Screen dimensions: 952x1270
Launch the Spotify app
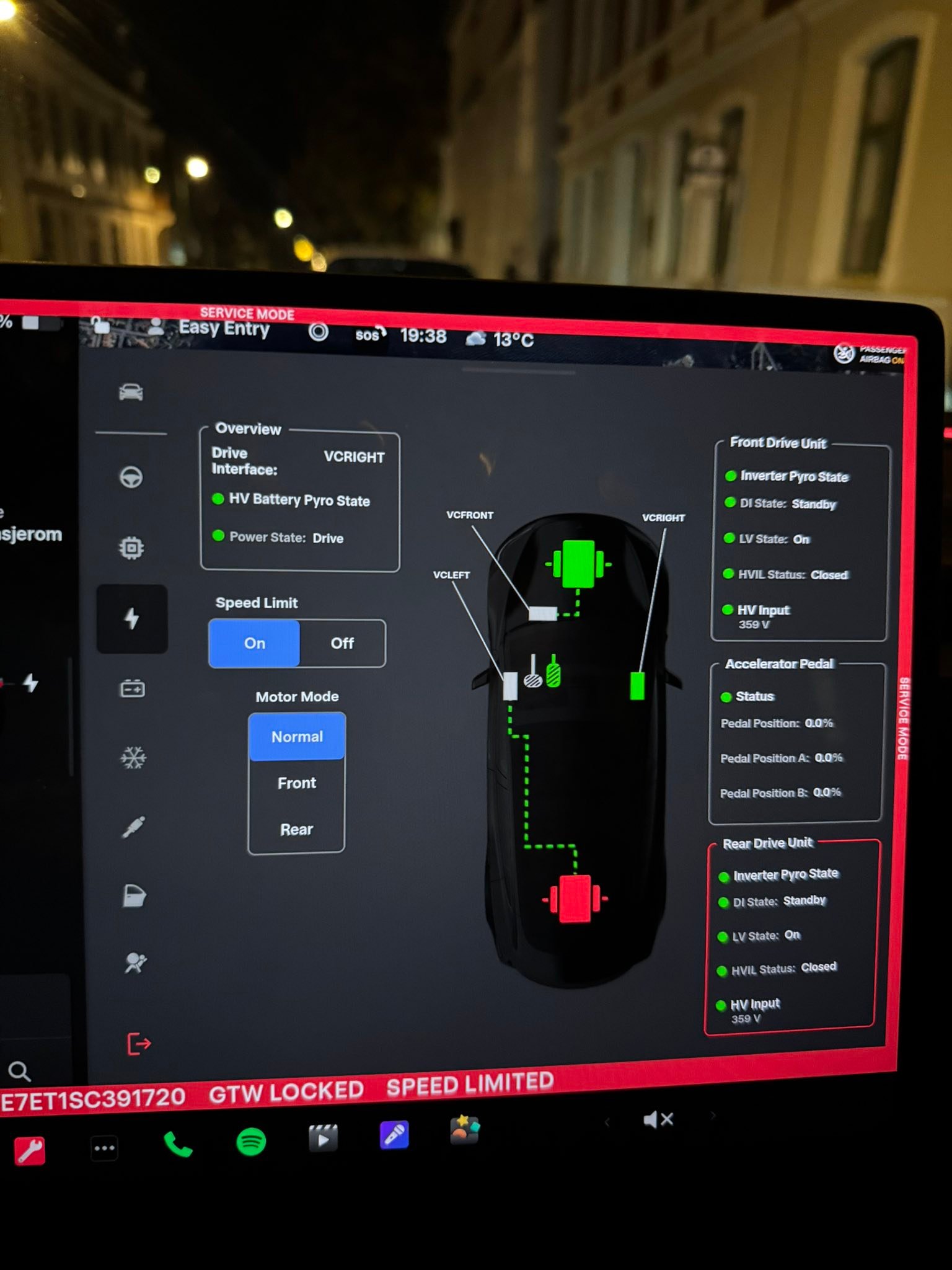pyautogui.click(x=251, y=1141)
